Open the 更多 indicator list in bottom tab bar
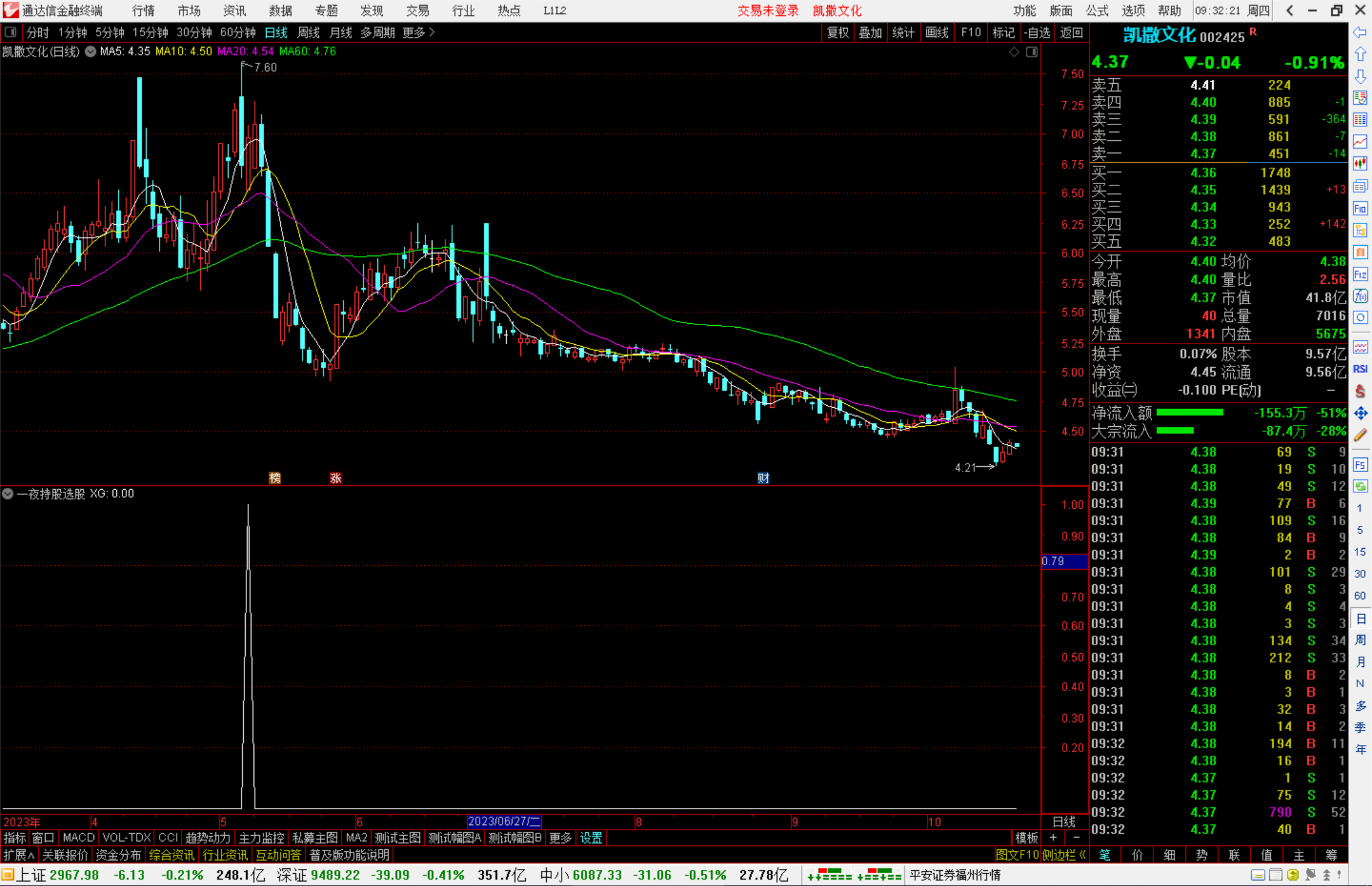 [x=560, y=838]
